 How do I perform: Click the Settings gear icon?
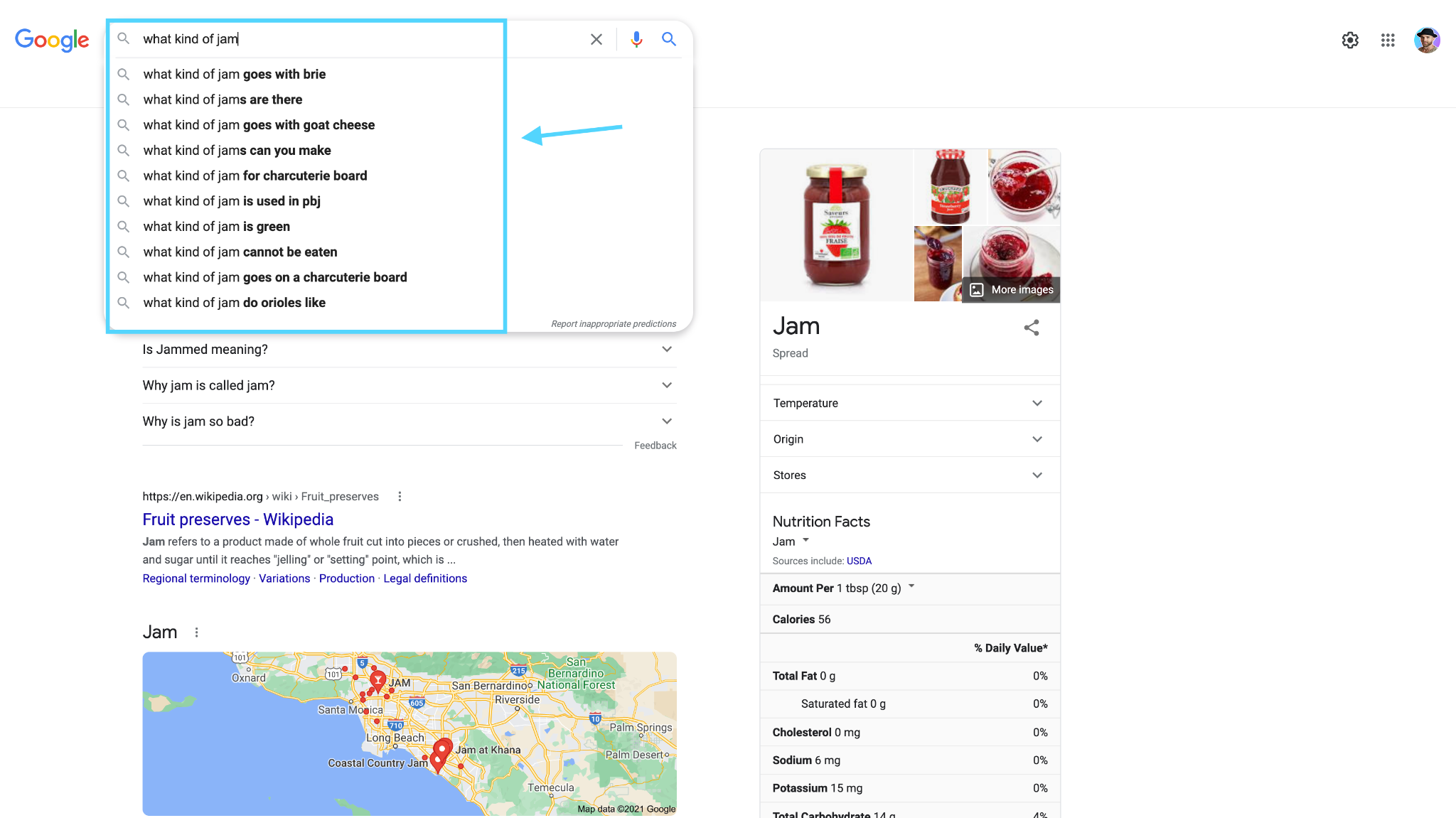point(1350,39)
